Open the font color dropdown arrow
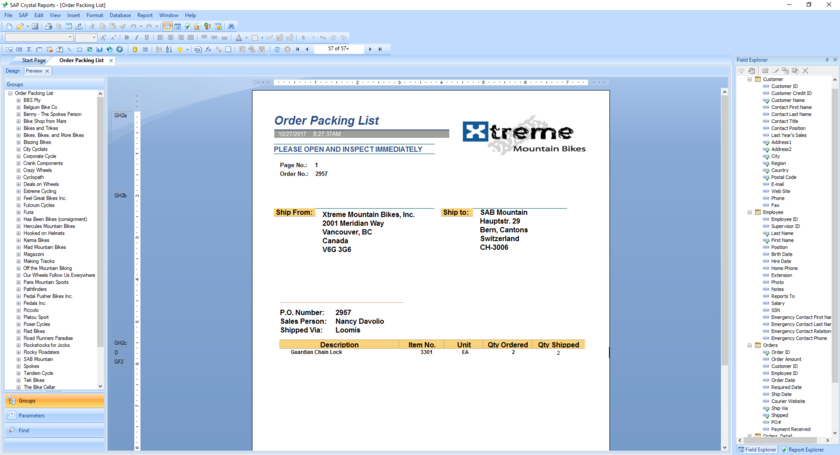The width and height of the screenshot is (840, 455). pos(246,38)
